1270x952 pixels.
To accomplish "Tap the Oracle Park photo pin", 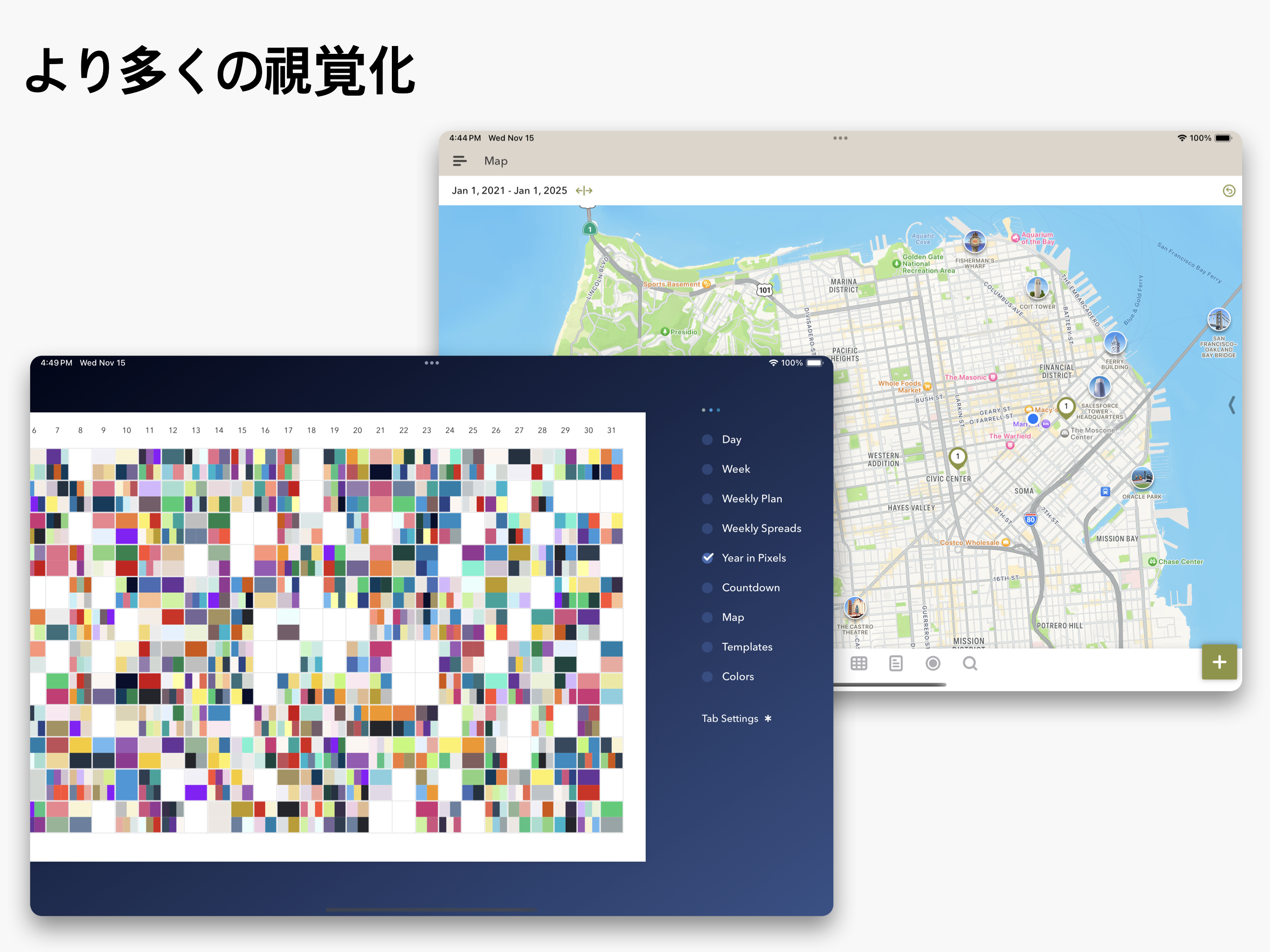I will click(x=1141, y=478).
